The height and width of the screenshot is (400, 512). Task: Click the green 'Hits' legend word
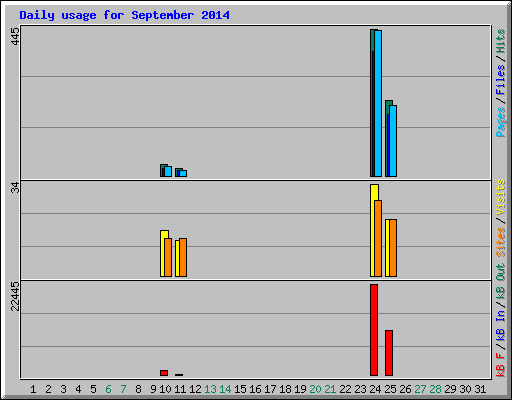pyautogui.click(x=501, y=41)
